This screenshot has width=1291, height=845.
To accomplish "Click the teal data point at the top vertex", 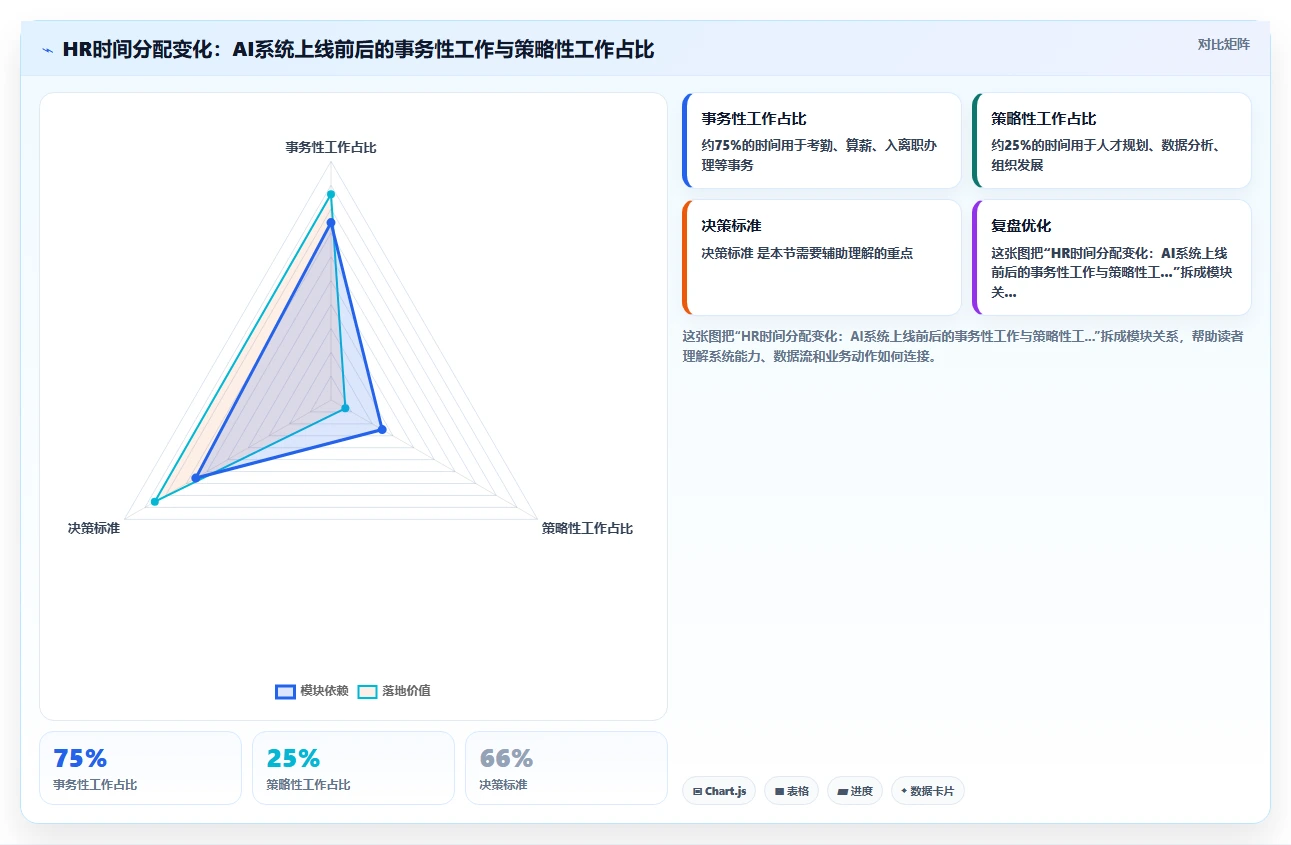I will 331,194.
